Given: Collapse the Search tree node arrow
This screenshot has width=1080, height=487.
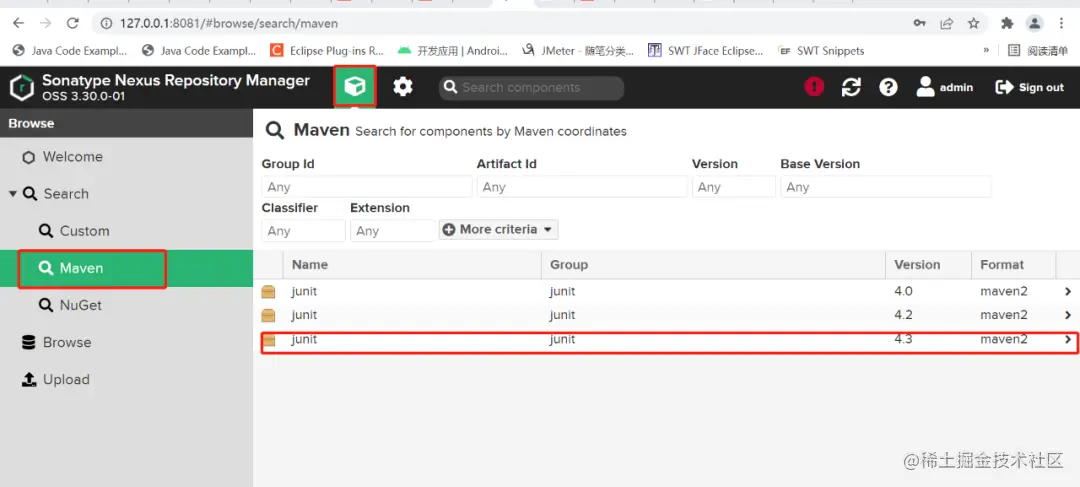Looking at the screenshot, I should [x=12, y=194].
